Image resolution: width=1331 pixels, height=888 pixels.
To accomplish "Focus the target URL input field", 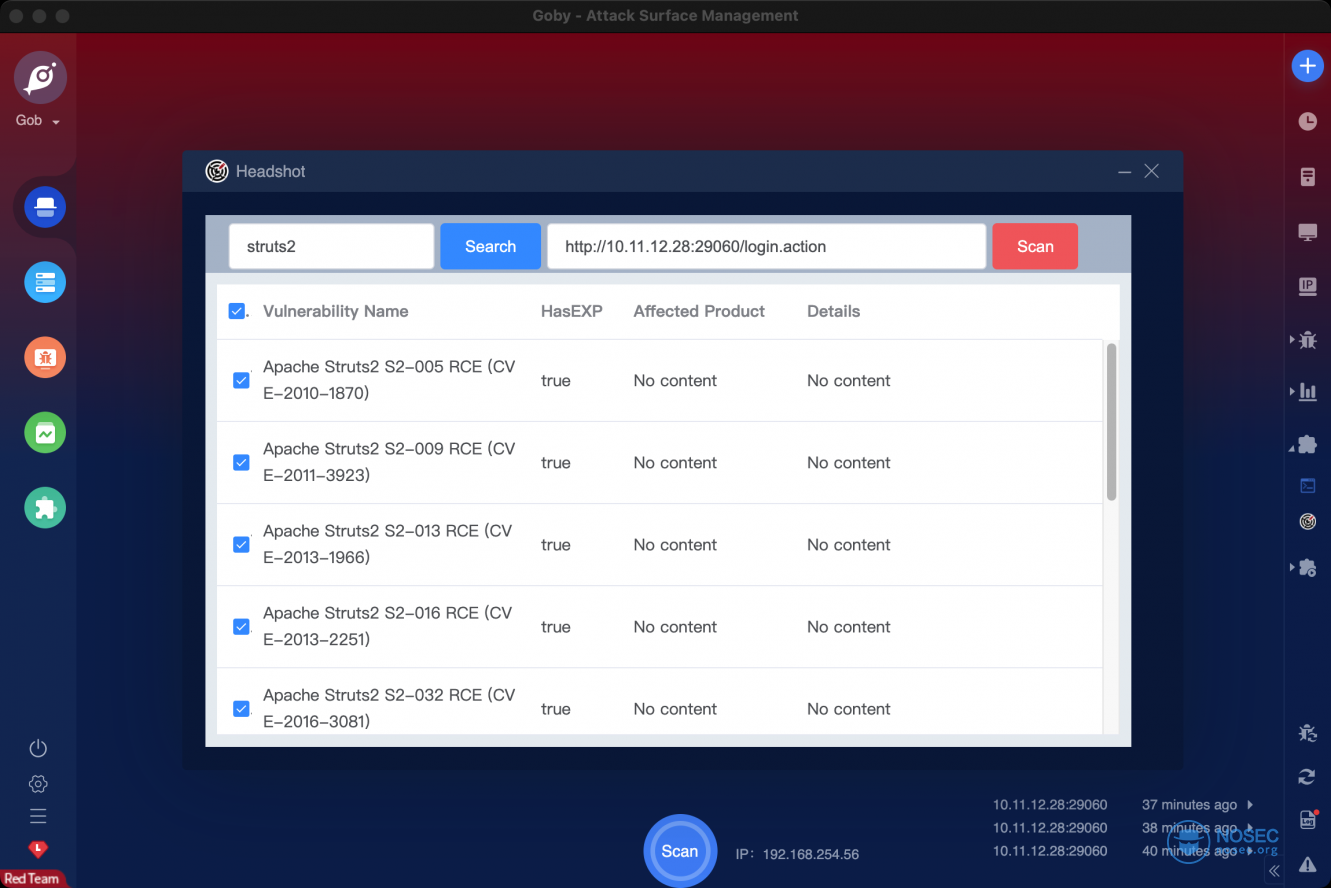I will [x=767, y=246].
